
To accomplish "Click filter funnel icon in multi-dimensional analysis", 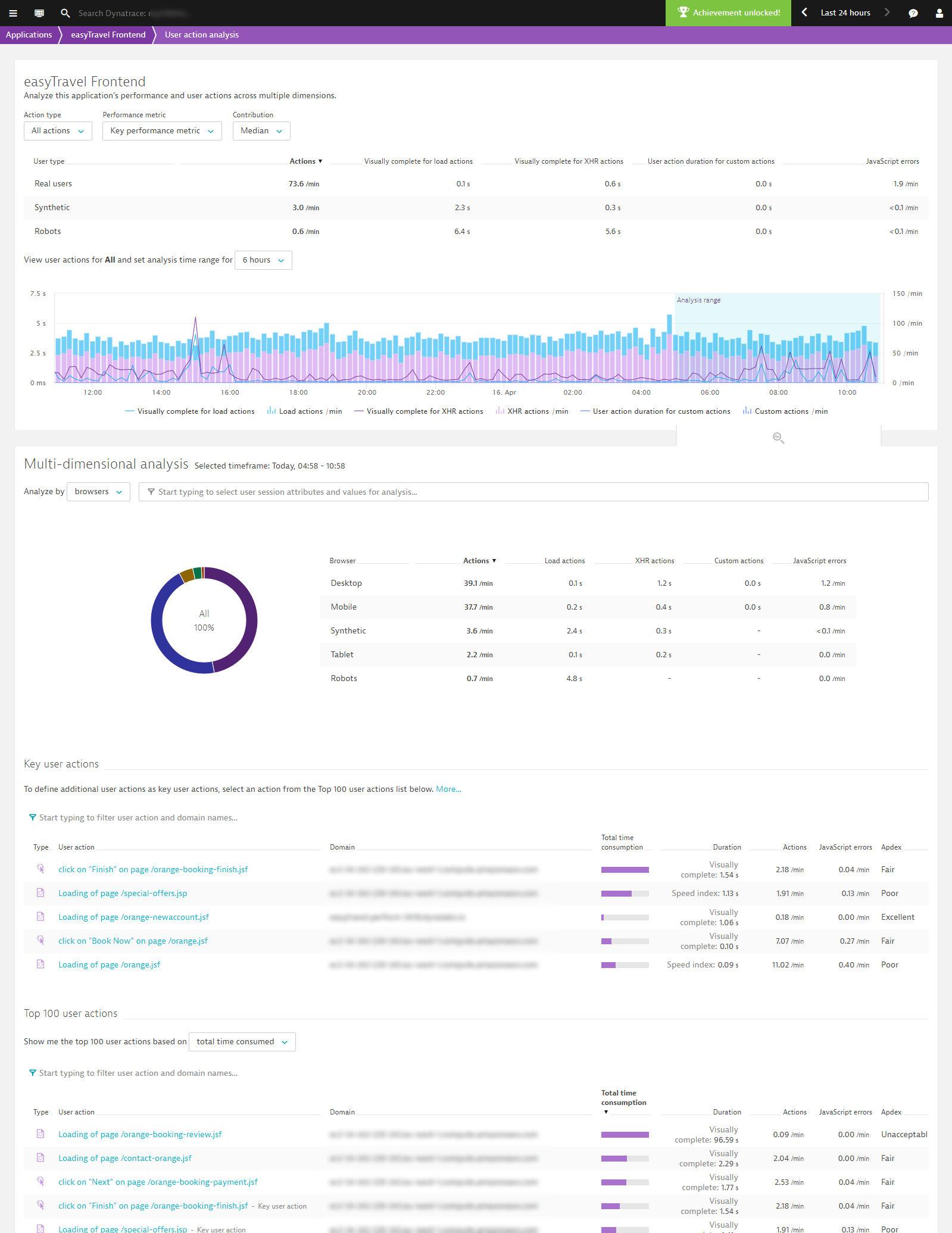I will 151,492.
